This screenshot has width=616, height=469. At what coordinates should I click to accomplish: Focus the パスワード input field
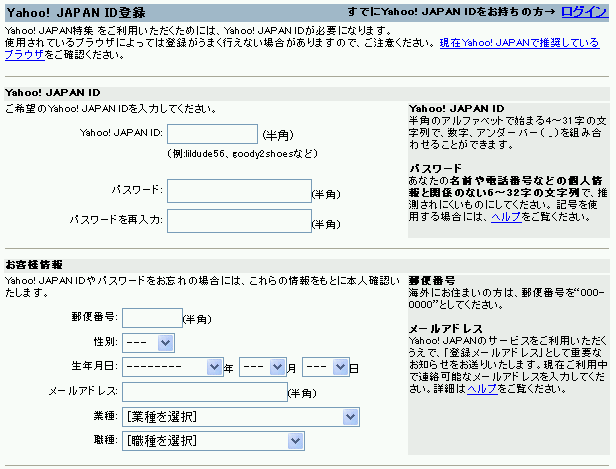(x=239, y=191)
